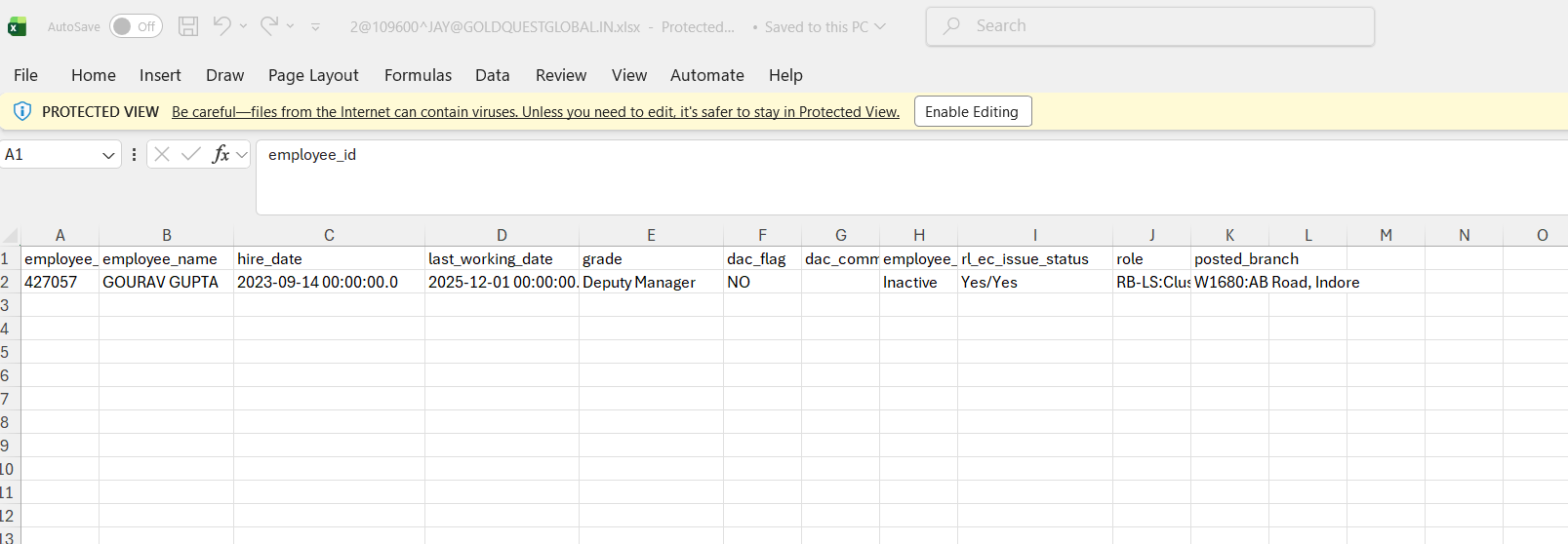
Task: Open Customize Quick Access Toolbar dropdown
Action: (315, 27)
